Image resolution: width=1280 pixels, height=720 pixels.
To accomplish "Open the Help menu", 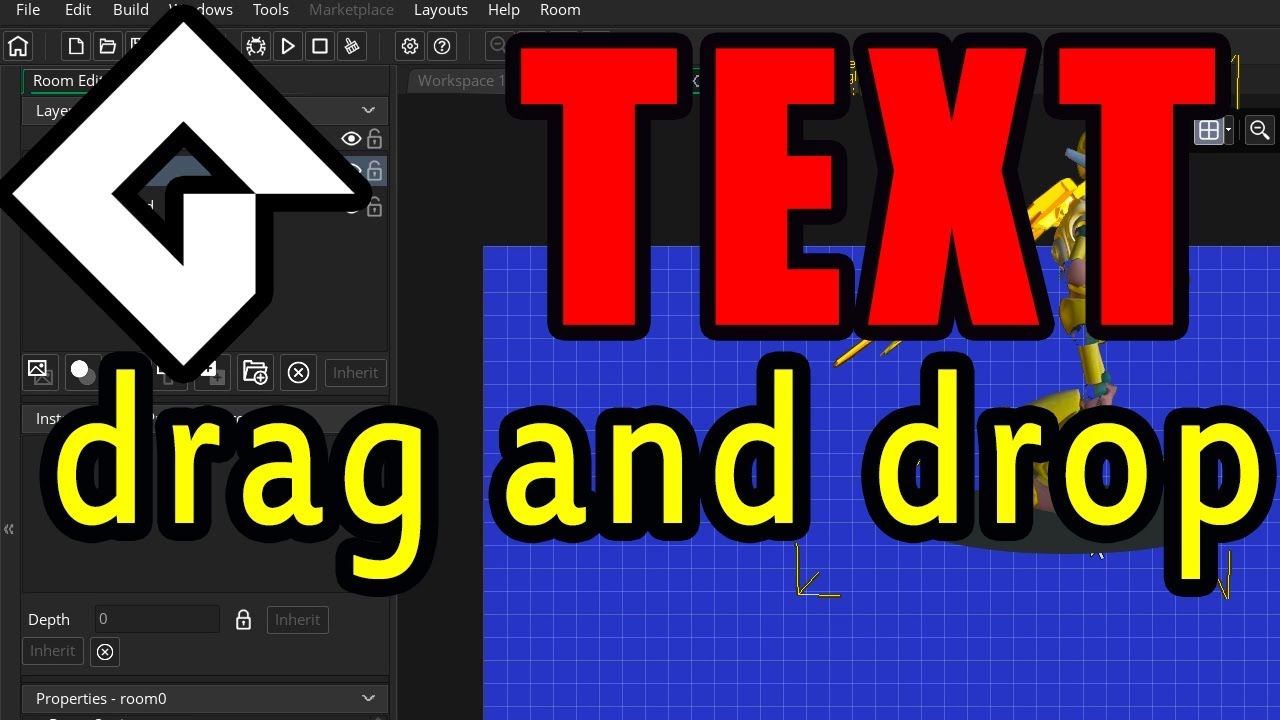I will (x=504, y=10).
